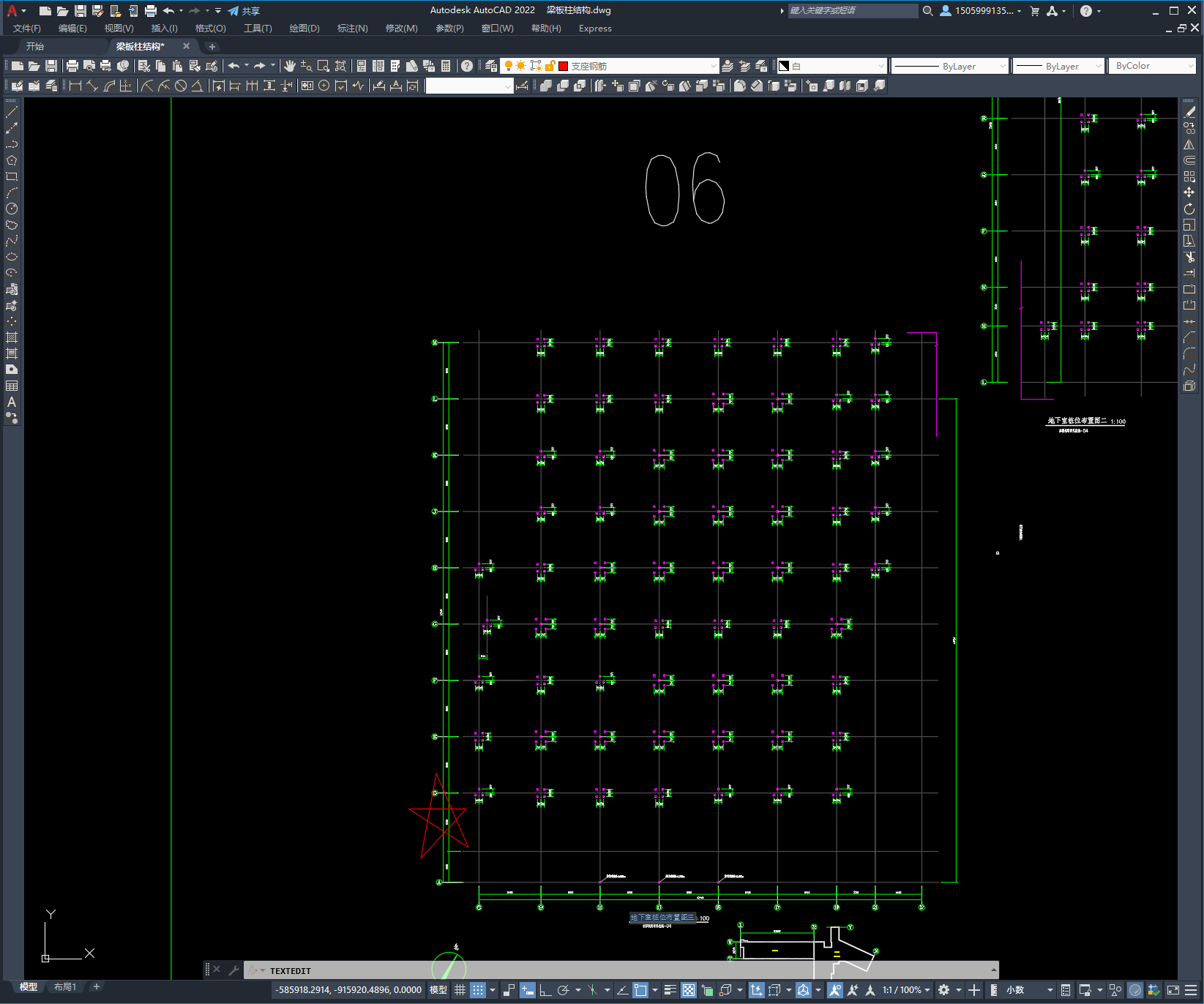This screenshot has width=1204, height=1004.
Task: Switch to the 布局1 layout tab
Action: pos(65,986)
